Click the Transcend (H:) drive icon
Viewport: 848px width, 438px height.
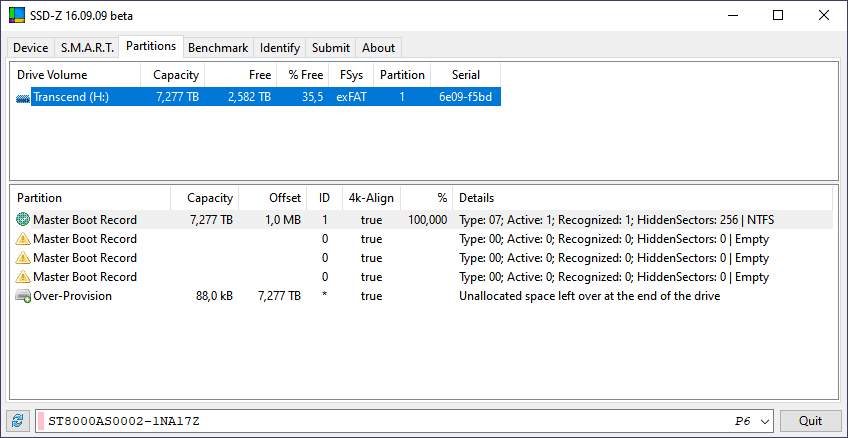tap(23, 97)
